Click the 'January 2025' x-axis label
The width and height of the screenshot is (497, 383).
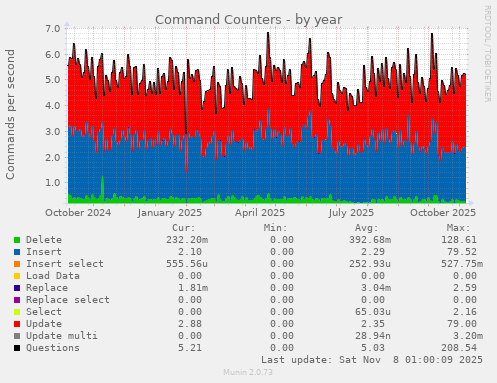coord(170,213)
